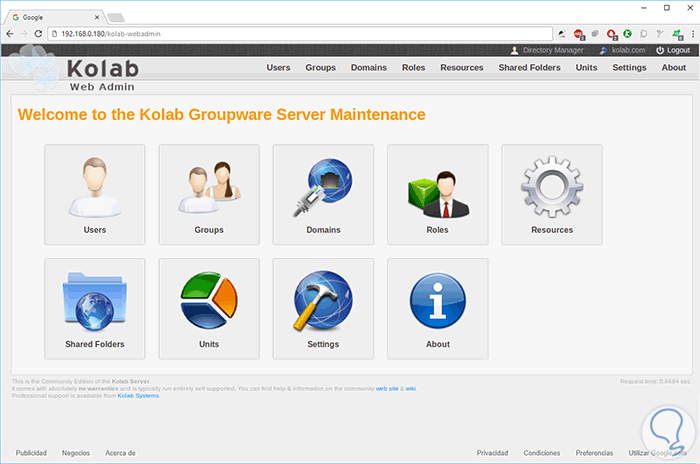Click the green K extension icon
This screenshot has height=464, width=700.
[627, 33]
